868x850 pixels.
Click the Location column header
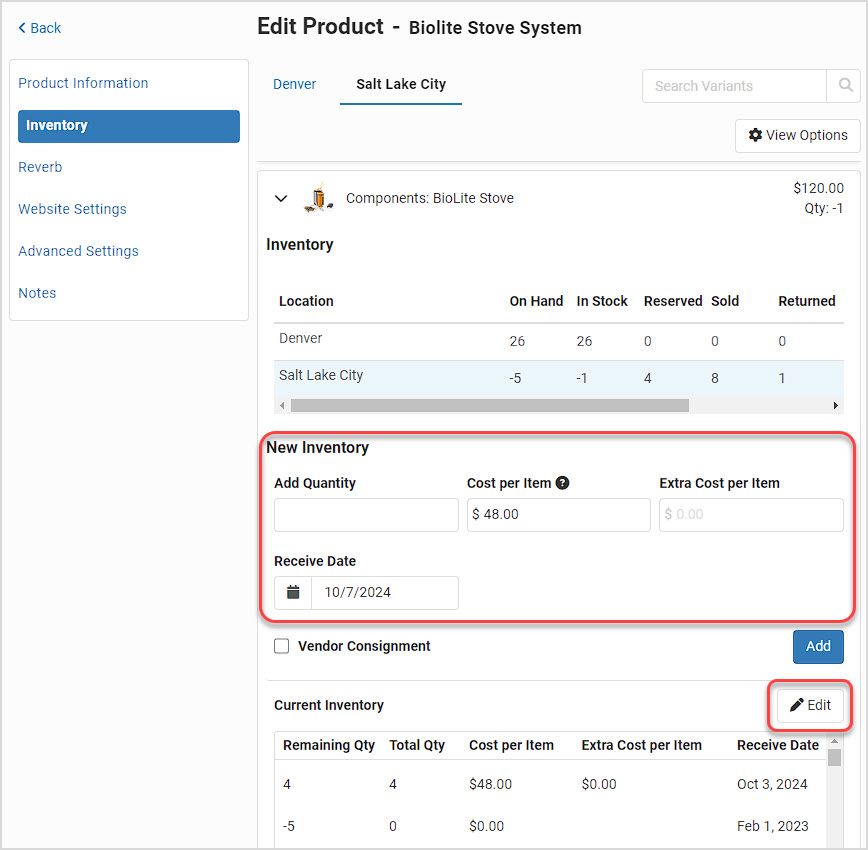(x=306, y=301)
